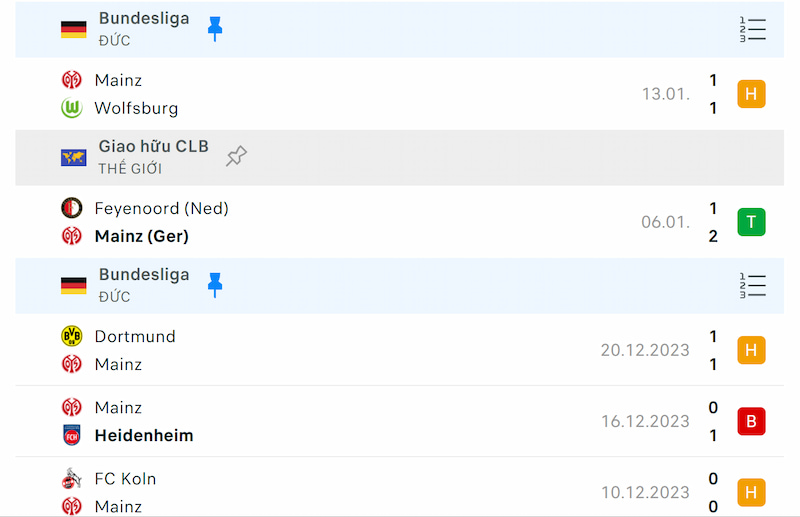Select the Mainz (Ger) team name

pyautogui.click(x=142, y=236)
